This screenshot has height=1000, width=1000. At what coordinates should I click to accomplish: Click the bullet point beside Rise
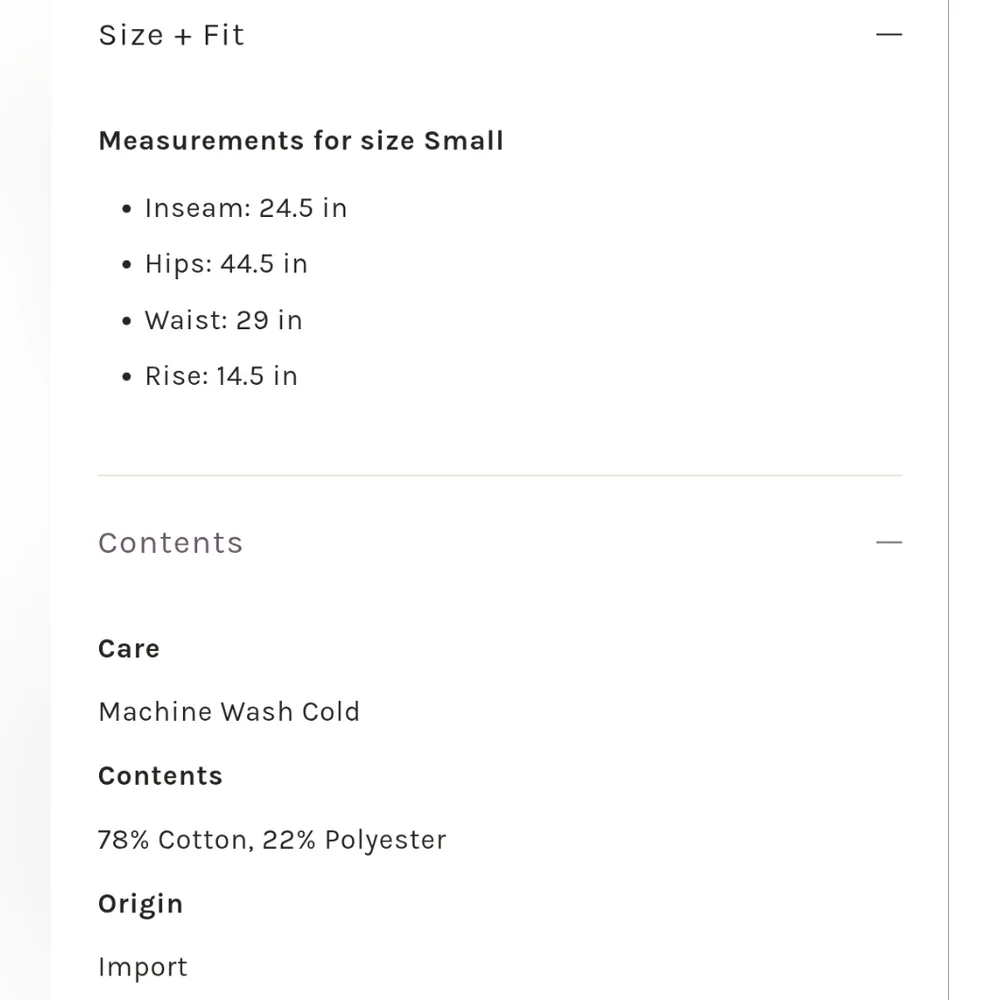(126, 377)
